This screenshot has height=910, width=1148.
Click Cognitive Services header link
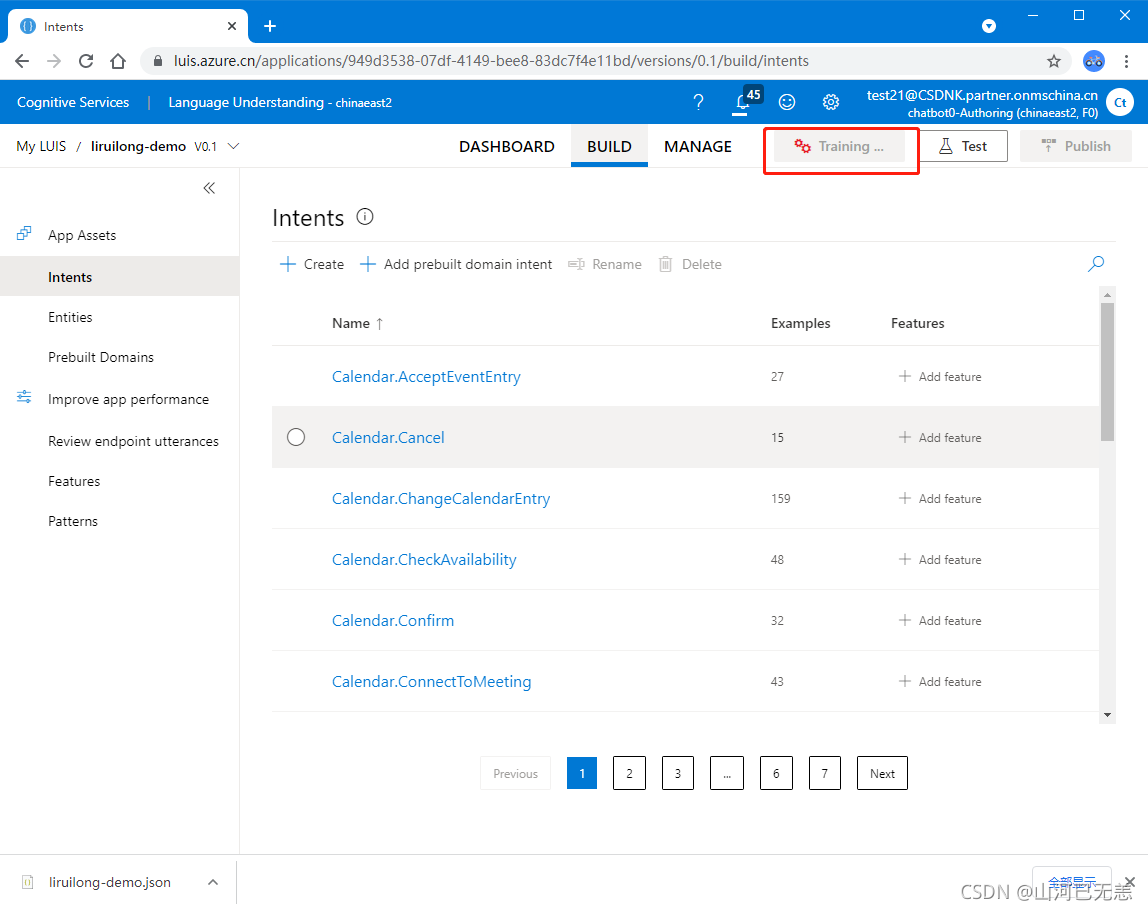[72, 102]
